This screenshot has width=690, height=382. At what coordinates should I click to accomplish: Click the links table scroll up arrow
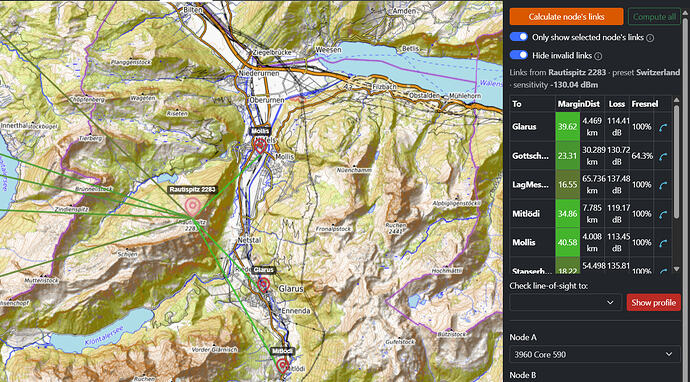(676, 101)
